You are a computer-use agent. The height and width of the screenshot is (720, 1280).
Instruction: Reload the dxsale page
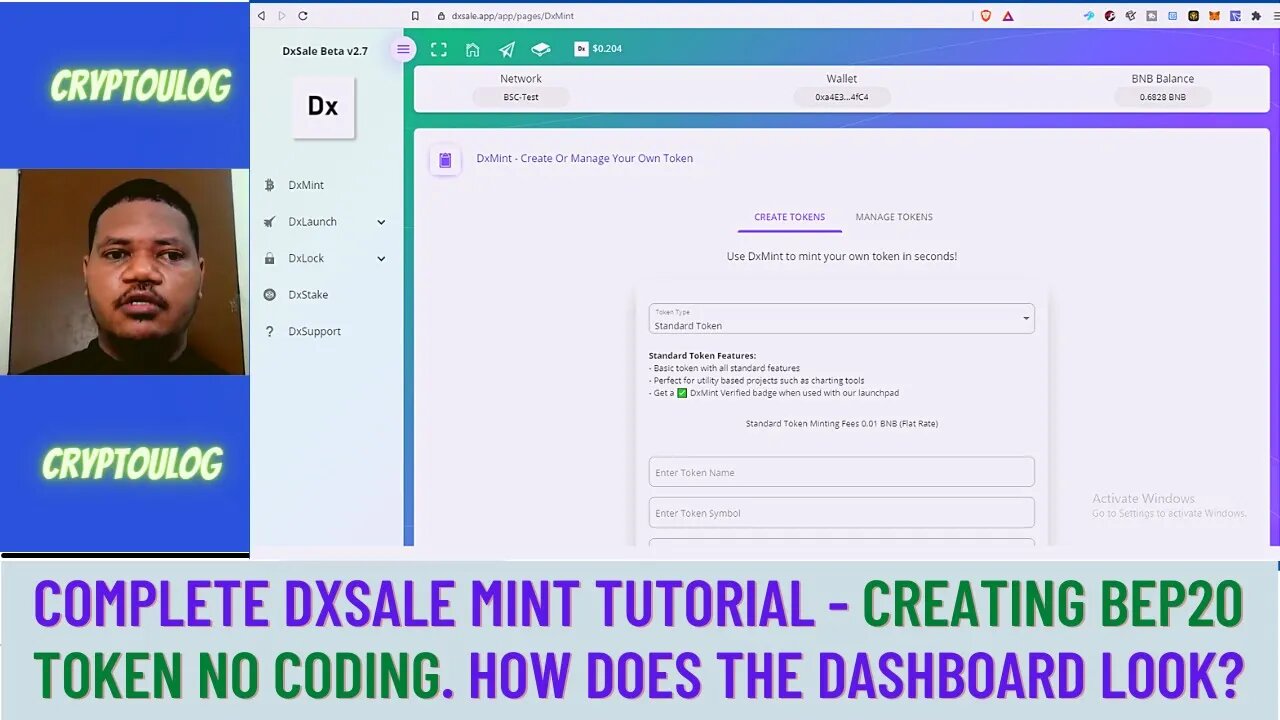pos(302,16)
